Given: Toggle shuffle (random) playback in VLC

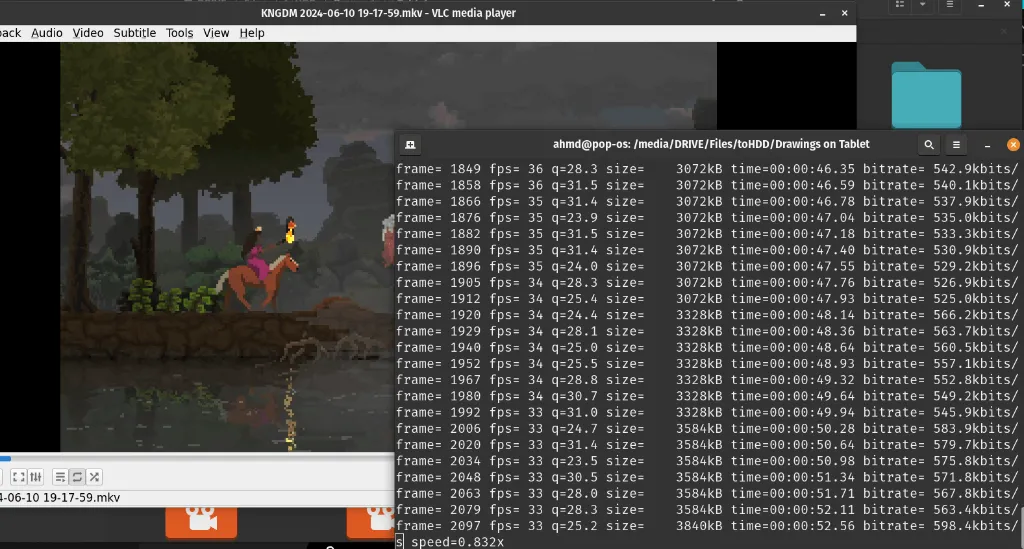Looking at the screenshot, I should point(94,477).
